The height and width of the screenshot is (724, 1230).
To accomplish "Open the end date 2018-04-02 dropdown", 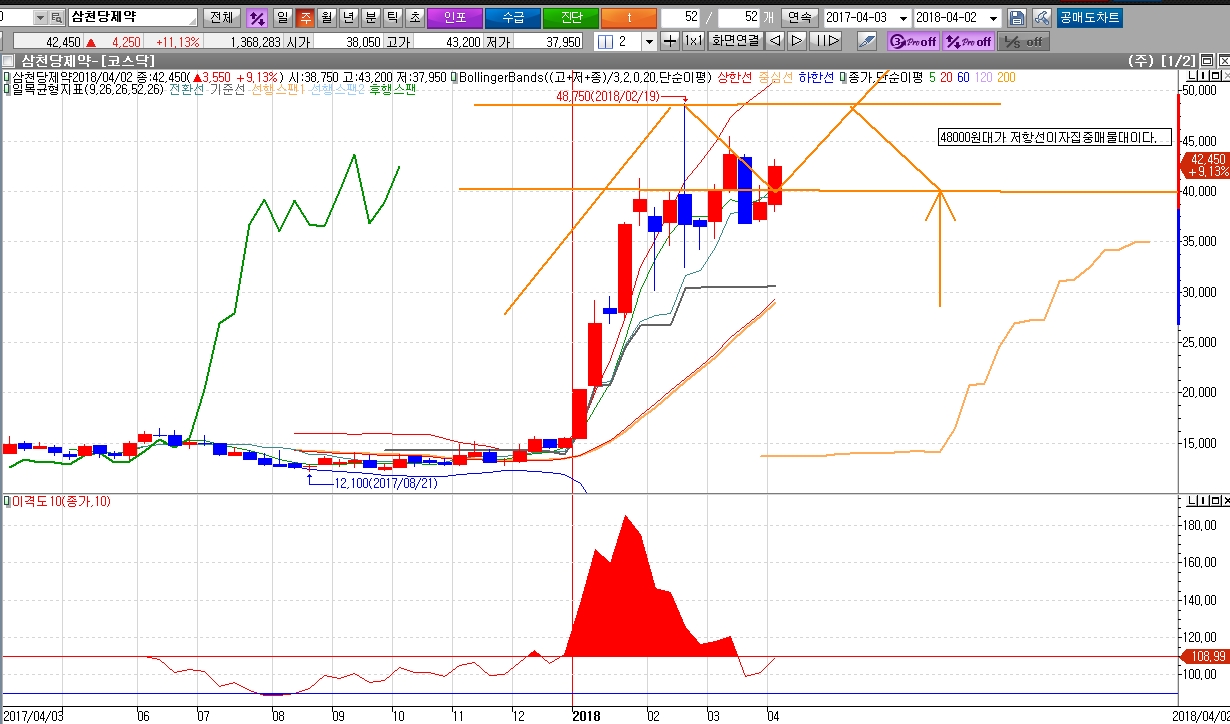I will click(x=994, y=18).
